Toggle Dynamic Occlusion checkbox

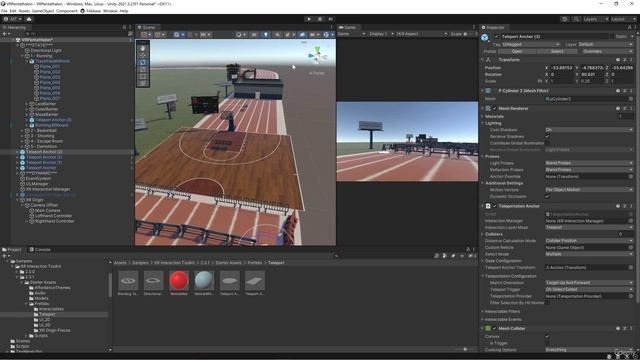point(547,196)
